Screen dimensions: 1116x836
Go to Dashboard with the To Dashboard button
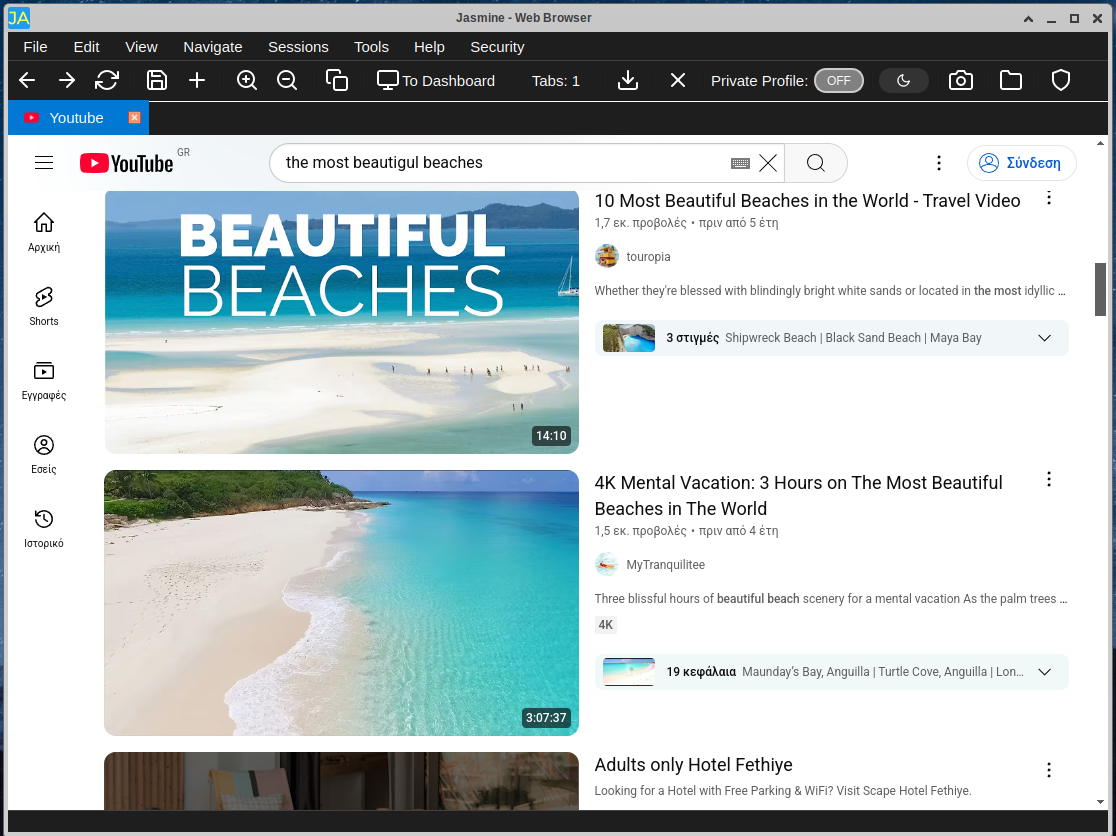pos(436,80)
